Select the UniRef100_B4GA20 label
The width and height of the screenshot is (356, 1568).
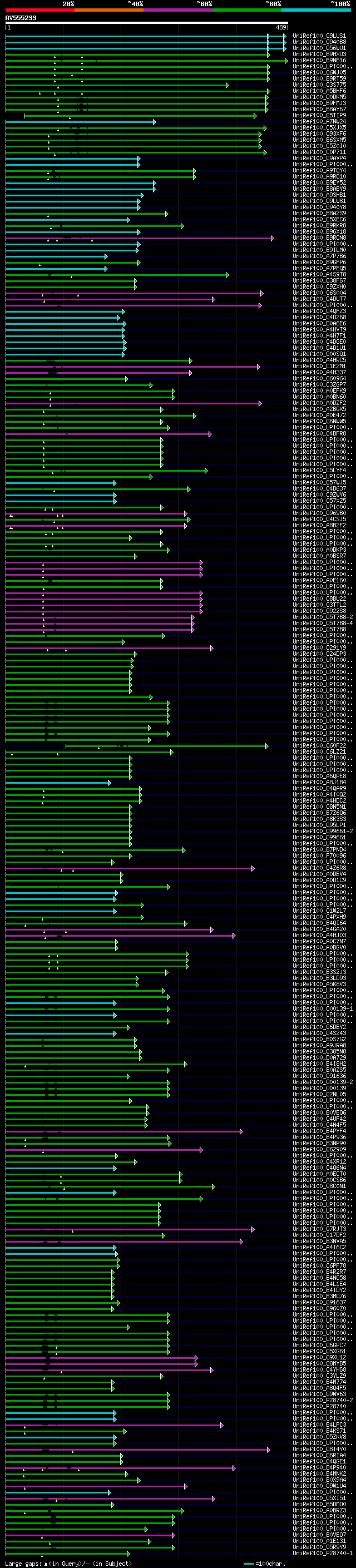pyautogui.click(x=319, y=929)
